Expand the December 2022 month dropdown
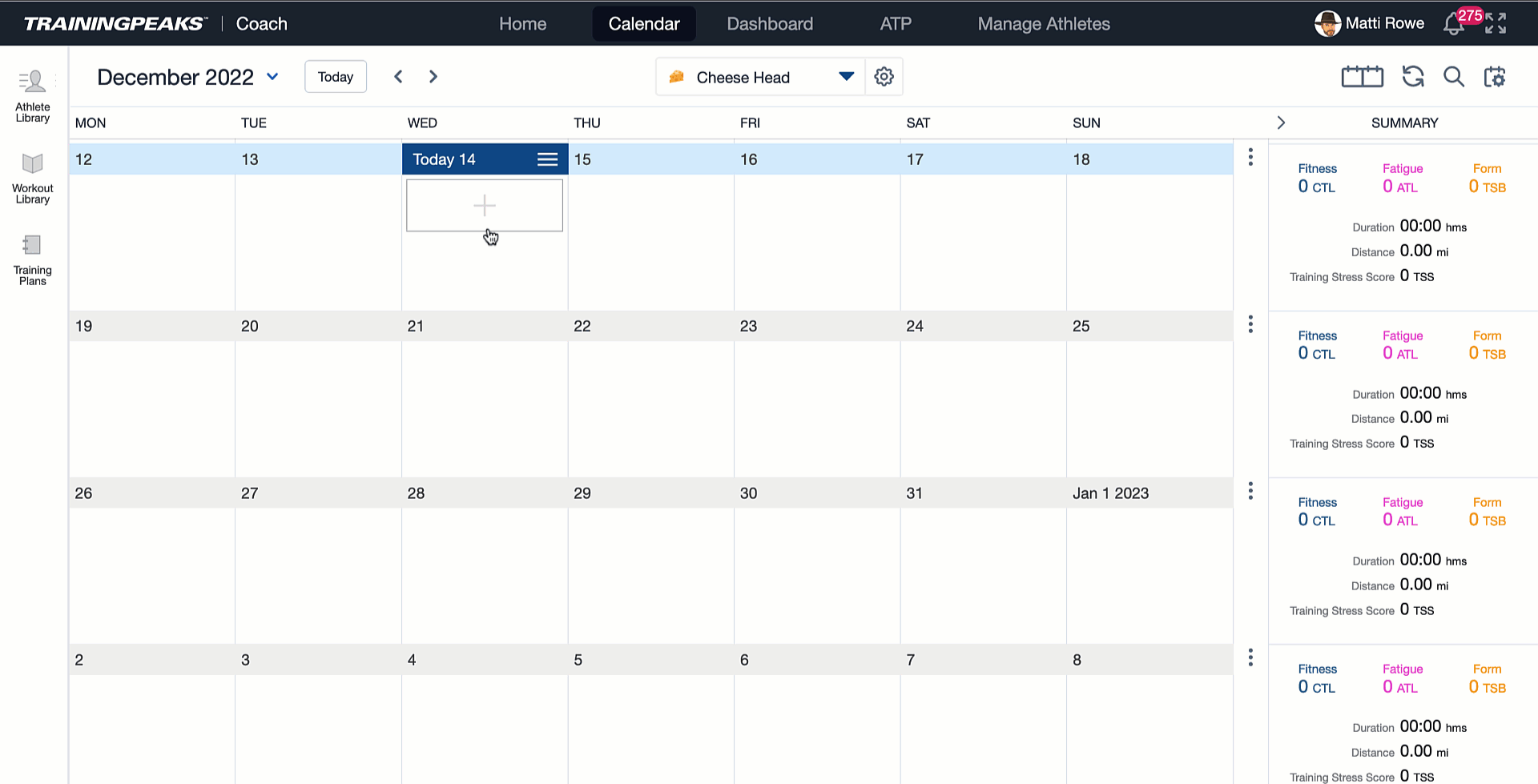Viewport: 1538px width, 784px height. click(272, 77)
